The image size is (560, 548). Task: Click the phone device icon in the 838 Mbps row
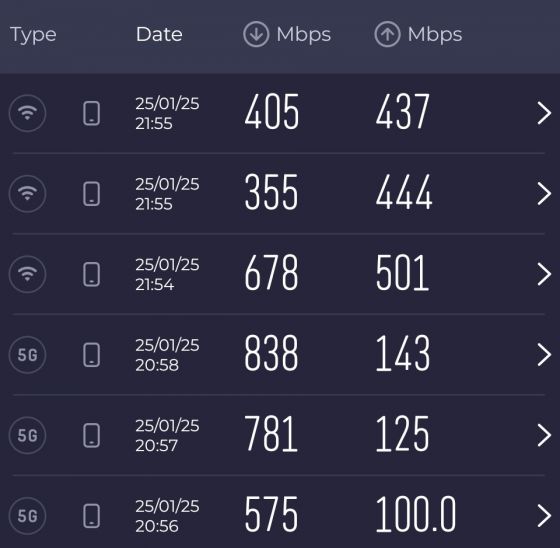pos(91,355)
